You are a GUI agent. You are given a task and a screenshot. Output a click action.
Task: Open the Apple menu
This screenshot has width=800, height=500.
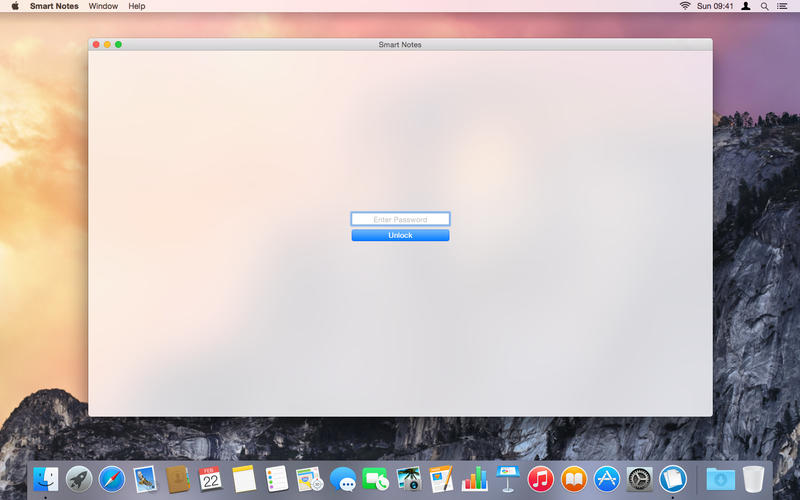pos(15,6)
